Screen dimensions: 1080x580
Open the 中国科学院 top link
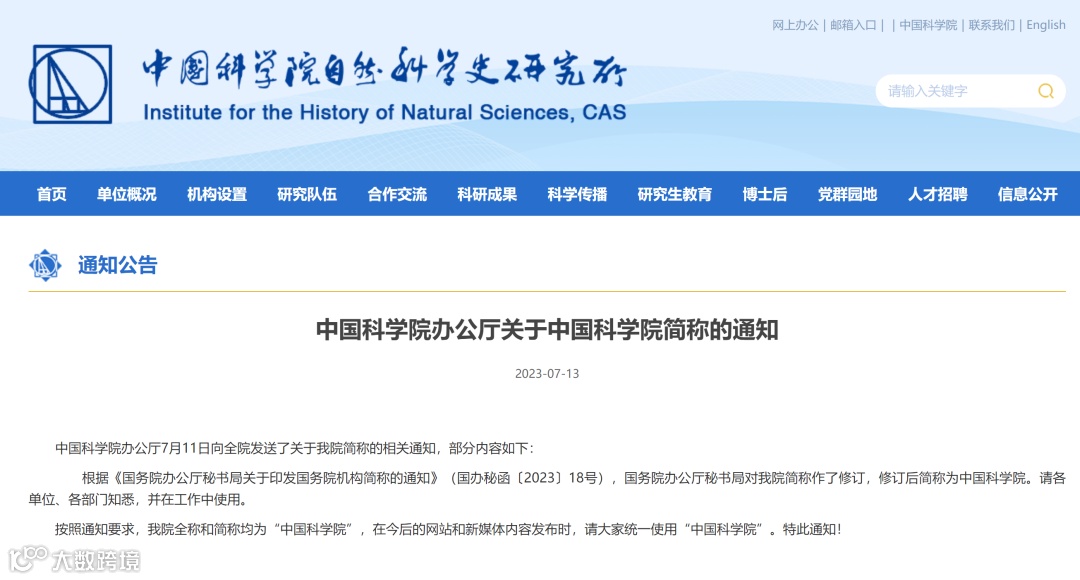pos(928,25)
